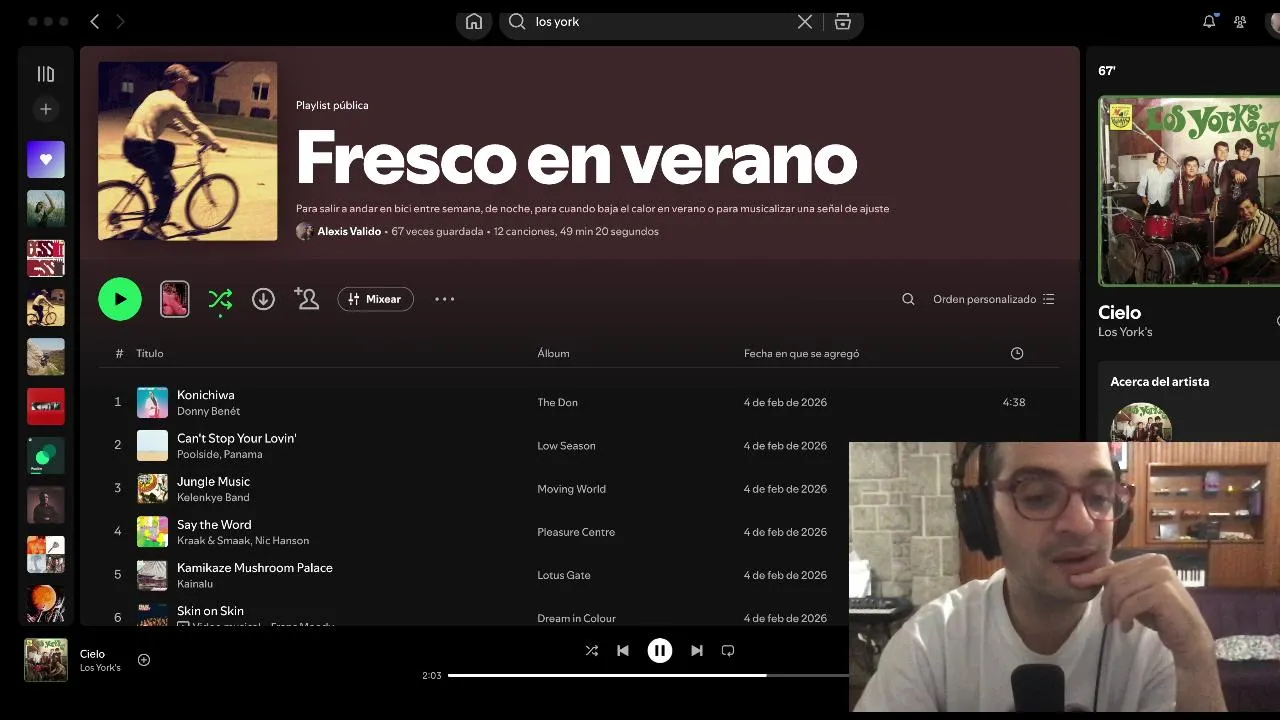Image resolution: width=1280 pixels, height=720 pixels.
Task: Open the cyclist playlist thumbnail in the sidebar
Action: (x=46, y=307)
